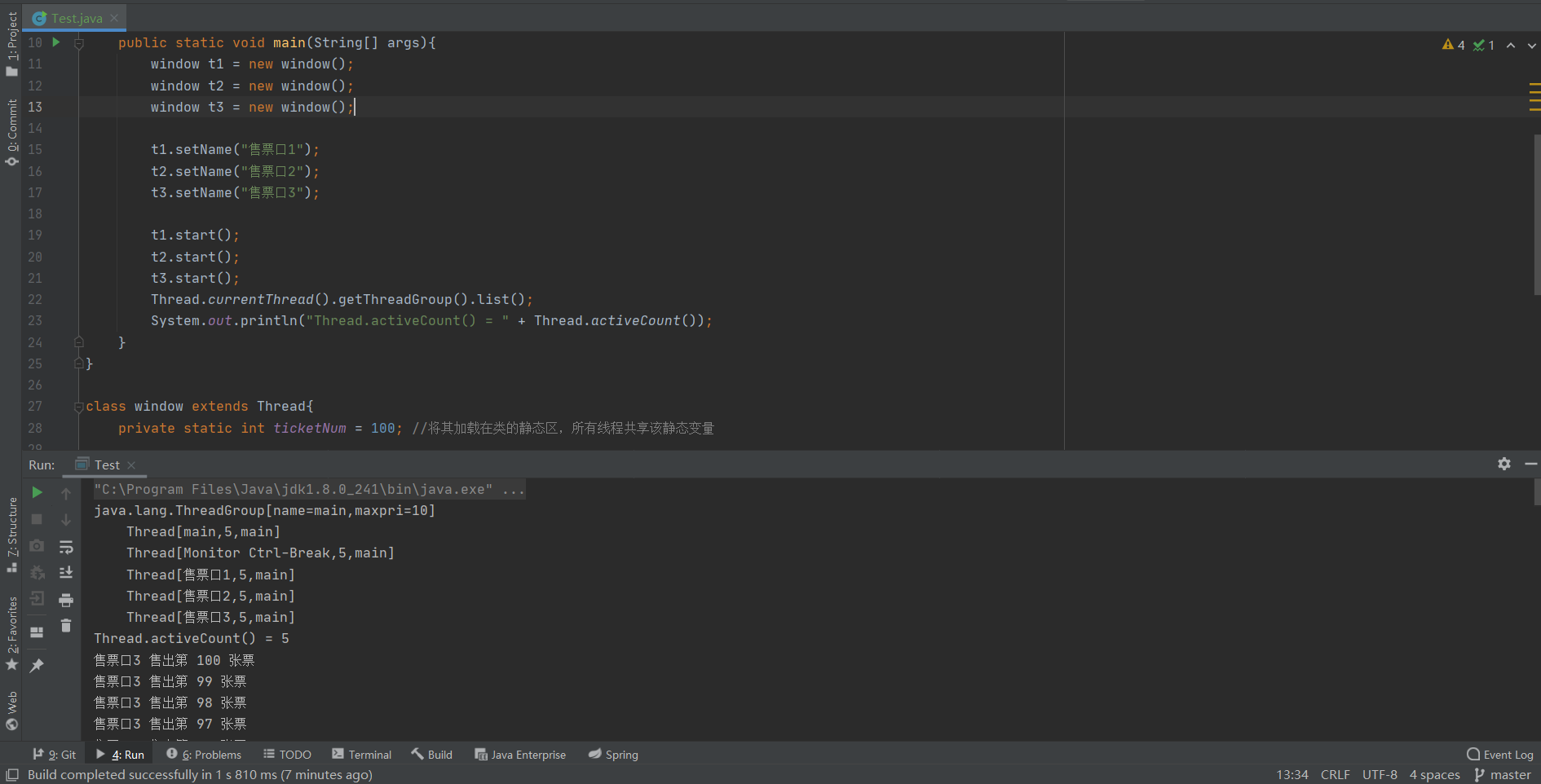Viewport: 1541px width, 784px height.
Task: Go to previous highlighted error
Action: click(x=1511, y=46)
